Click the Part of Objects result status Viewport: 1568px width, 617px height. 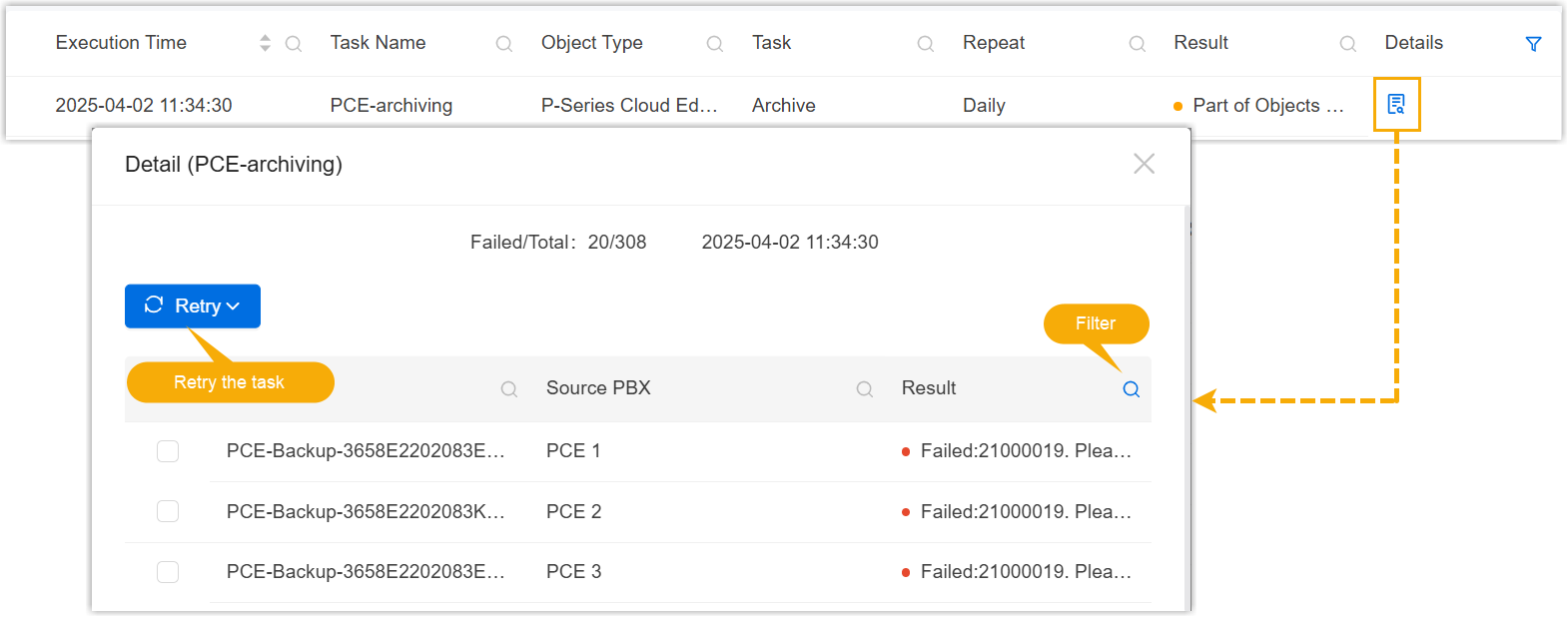[x=1266, y=106]
